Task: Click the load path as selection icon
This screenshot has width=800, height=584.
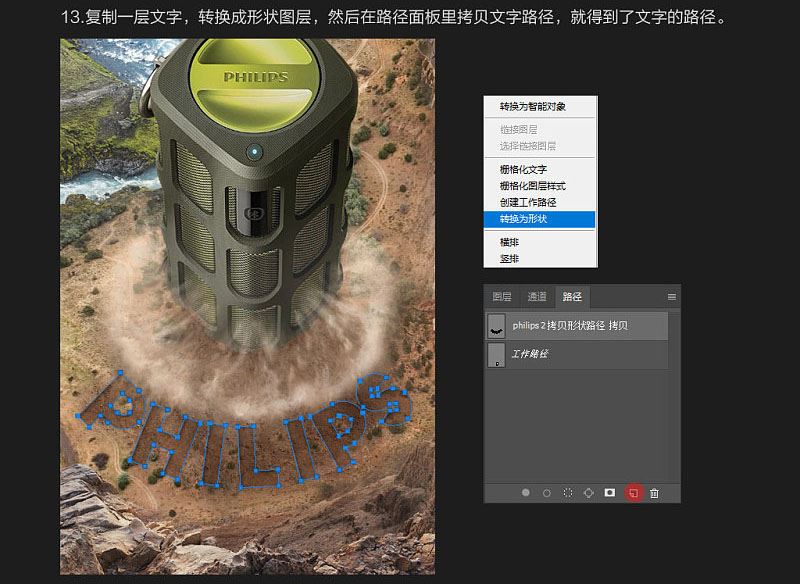Action: 568,492
